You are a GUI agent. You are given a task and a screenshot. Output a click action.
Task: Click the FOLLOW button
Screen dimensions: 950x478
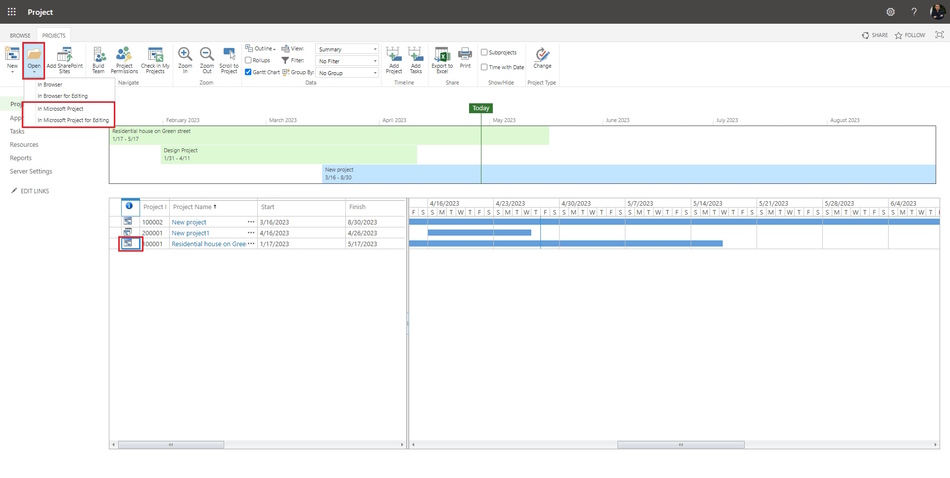(910, 35)
